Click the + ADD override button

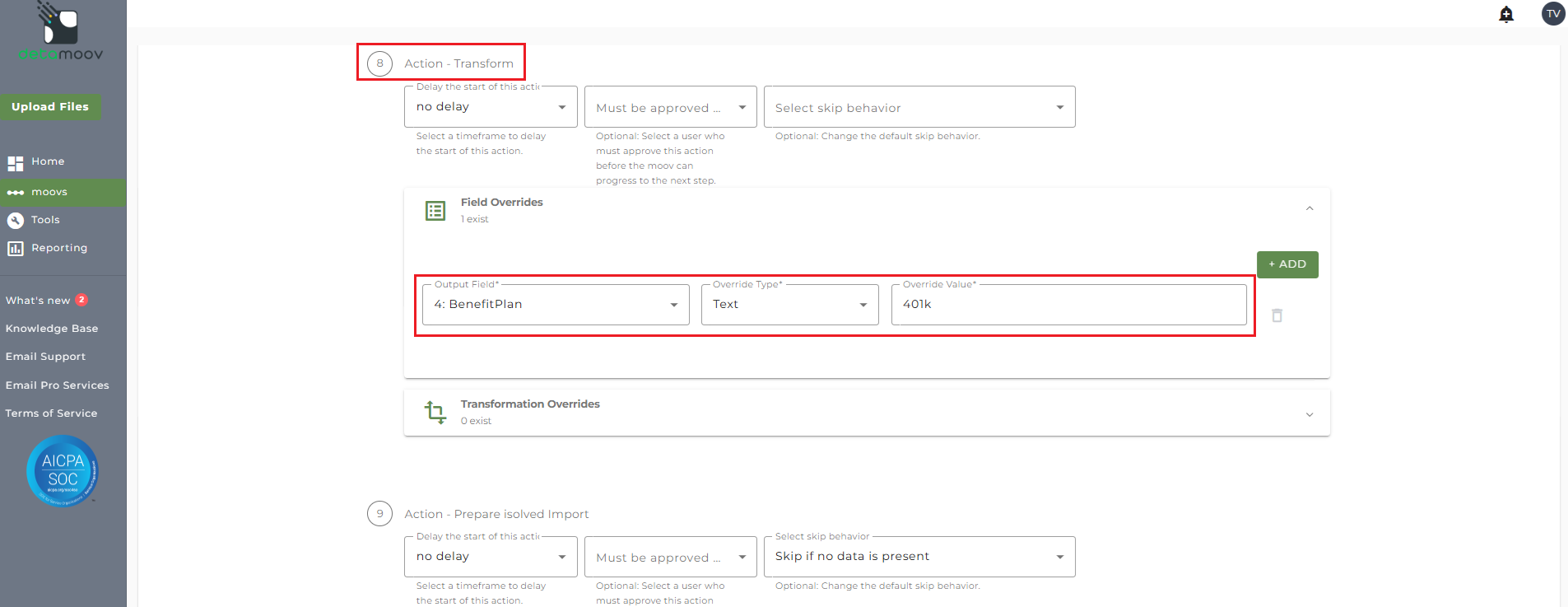(1287, 264)
